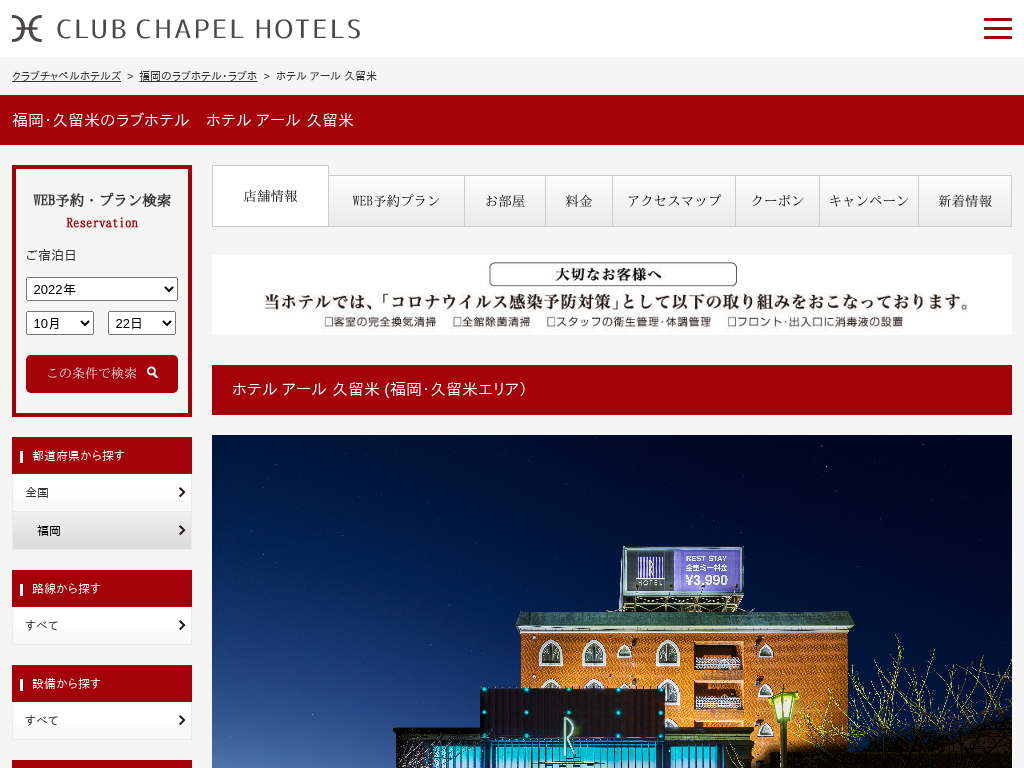Open the キャンペーン tab
This screenshot has width=1024, height=768.
[869, 200]
